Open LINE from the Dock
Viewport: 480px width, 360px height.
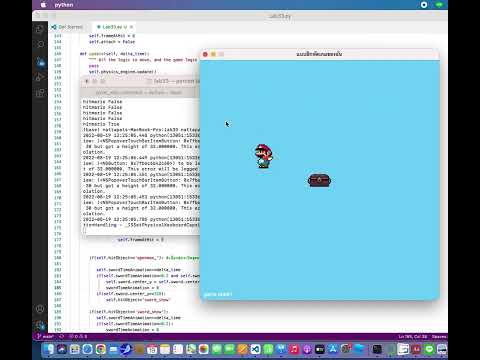coord(430,349)
